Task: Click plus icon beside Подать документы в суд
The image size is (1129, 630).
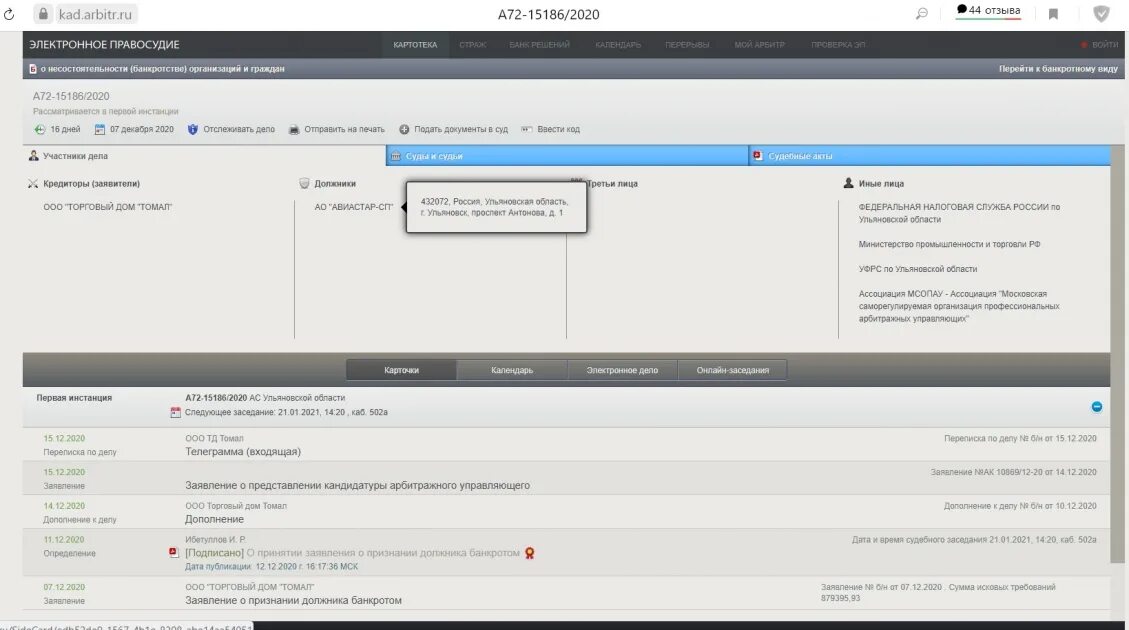Action: [x=404, y=130]
